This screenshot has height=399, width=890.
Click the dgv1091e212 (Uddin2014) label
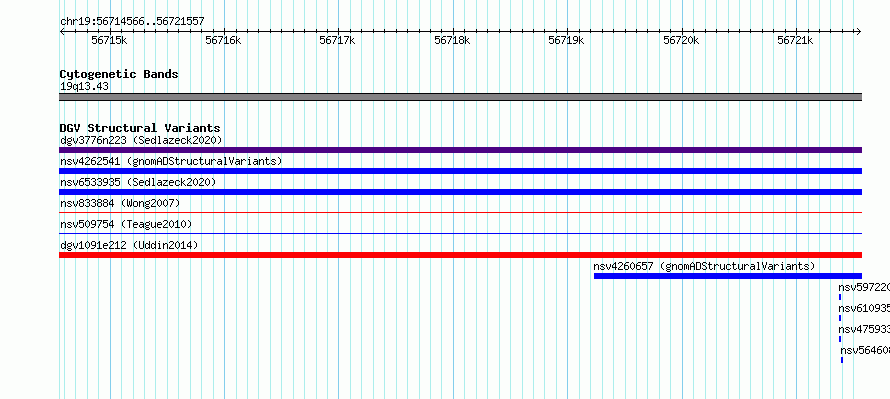[x=129, y=245]
